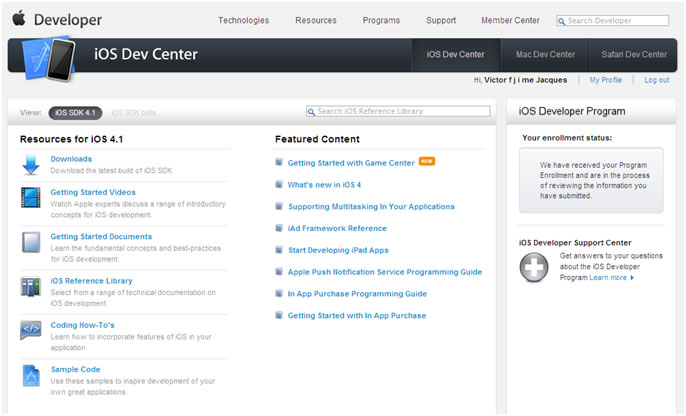Click the Log out link
This screenshot has height=416, width=686.
tap(657, 80)
